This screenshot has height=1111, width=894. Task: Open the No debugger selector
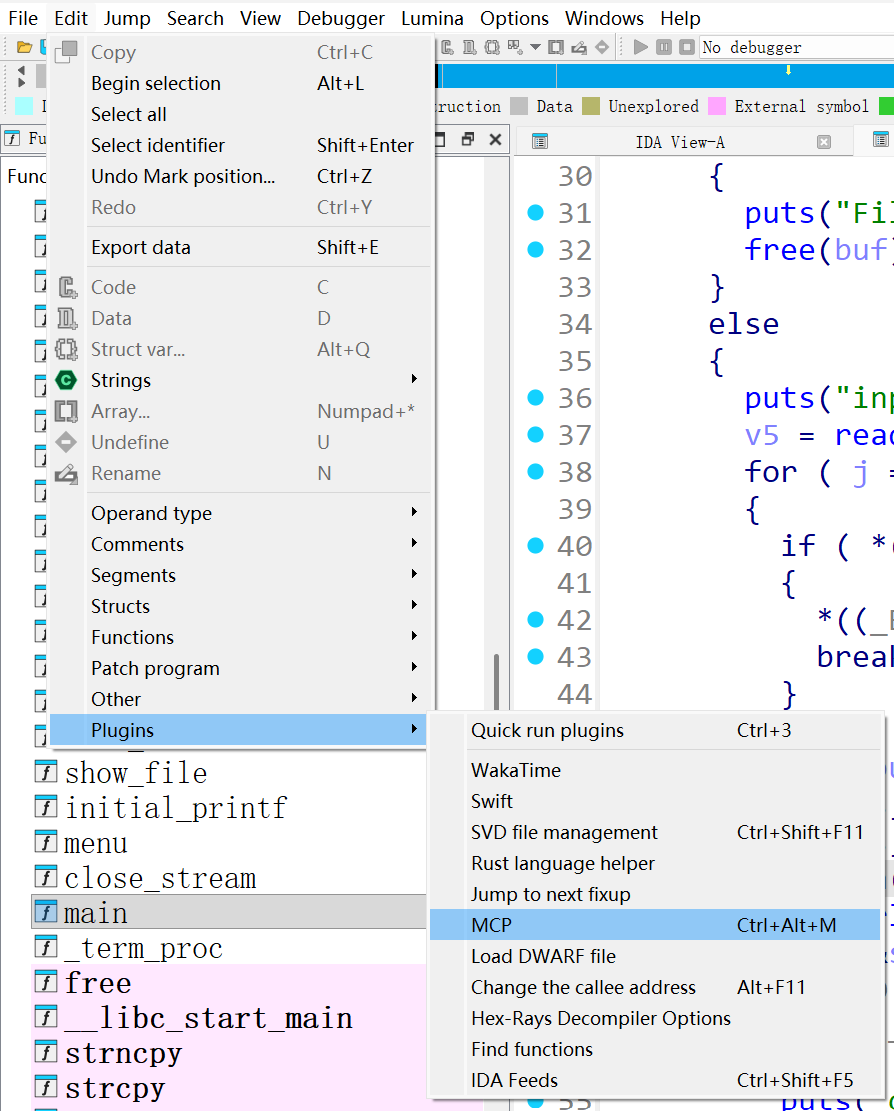click(788, 46)
